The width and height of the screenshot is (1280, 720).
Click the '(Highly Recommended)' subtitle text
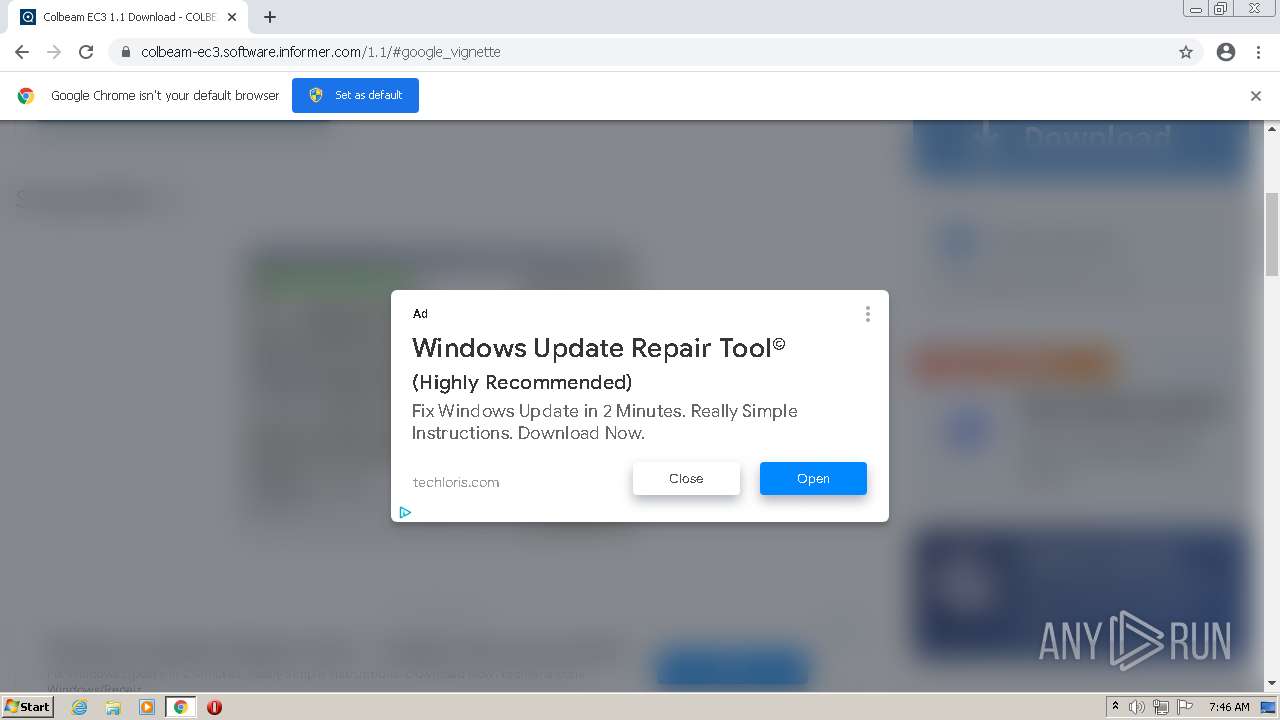point(522,382)
